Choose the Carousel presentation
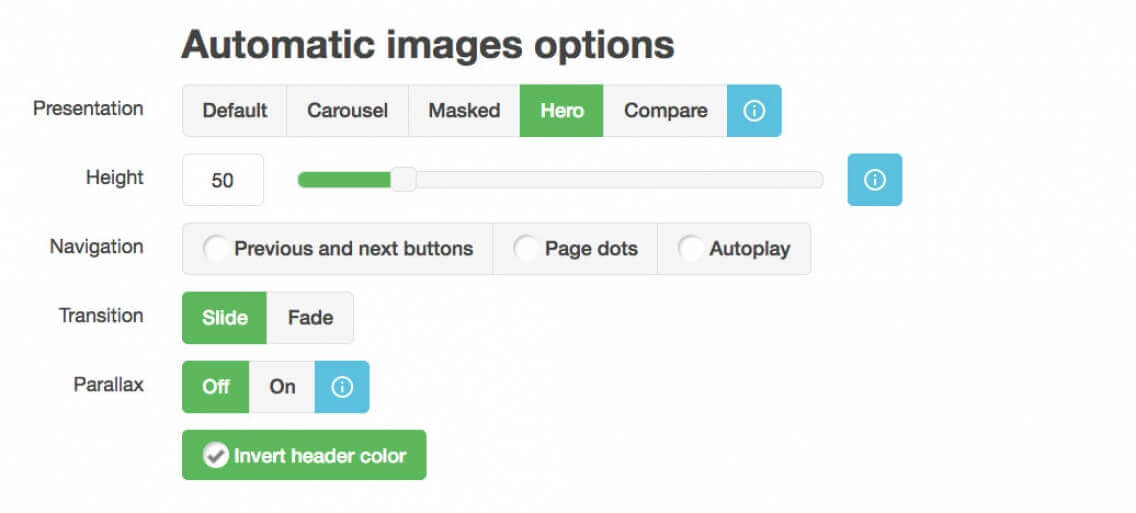 [347, 111]
